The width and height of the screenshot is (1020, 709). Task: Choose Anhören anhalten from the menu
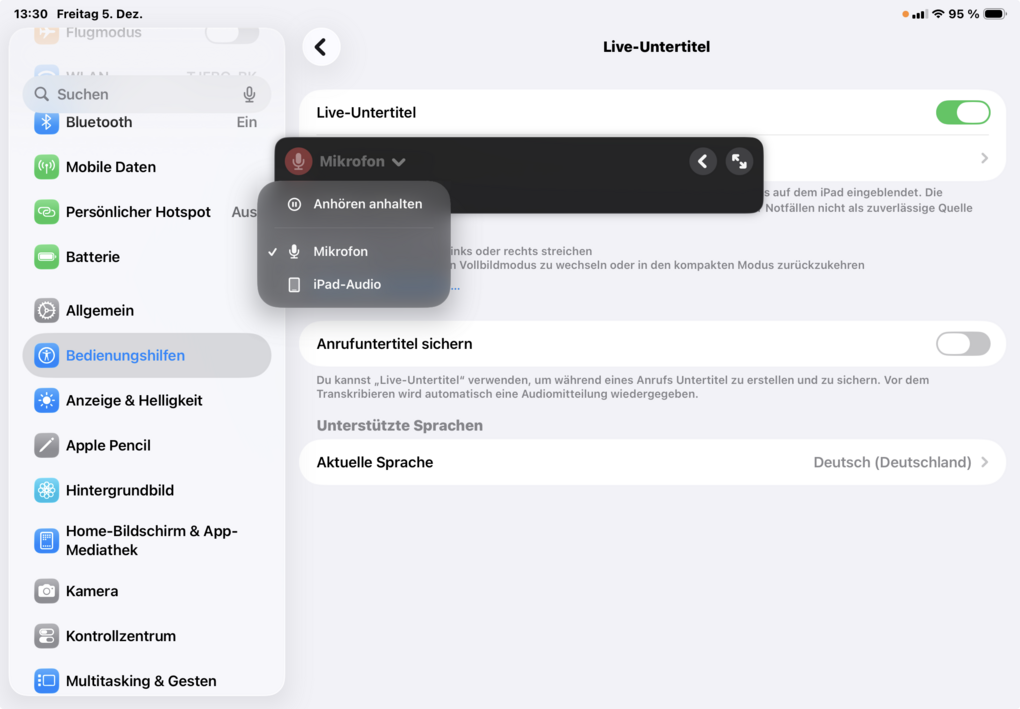coord(367,204)
